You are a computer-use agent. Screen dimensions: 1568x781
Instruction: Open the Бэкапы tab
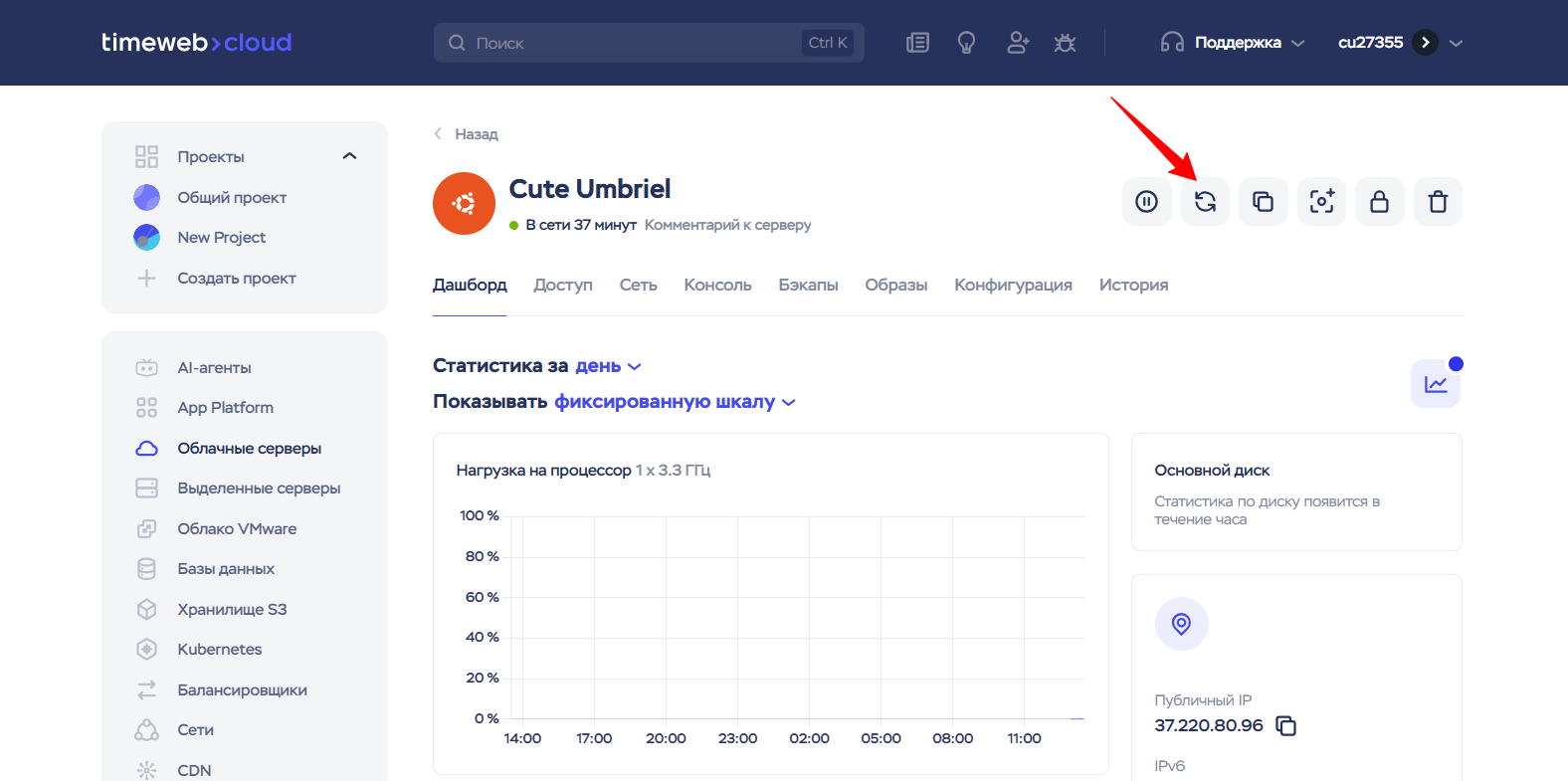(x=808, y=286)
